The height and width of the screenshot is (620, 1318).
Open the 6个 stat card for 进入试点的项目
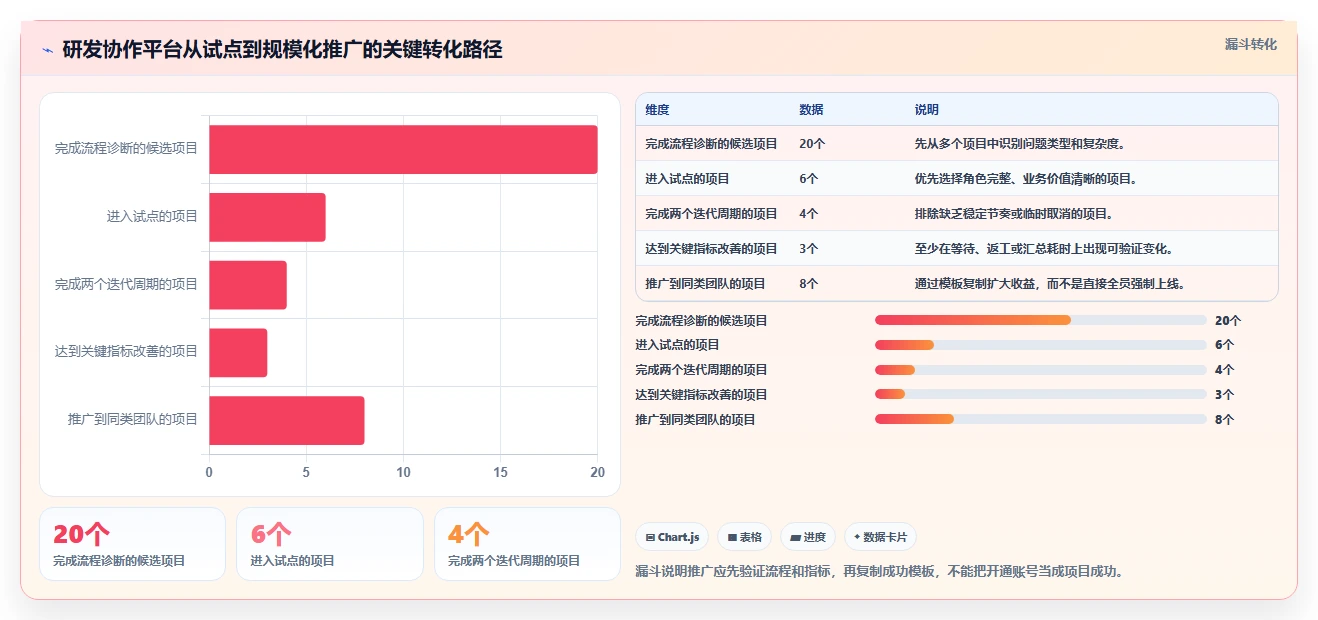(330, 544)
